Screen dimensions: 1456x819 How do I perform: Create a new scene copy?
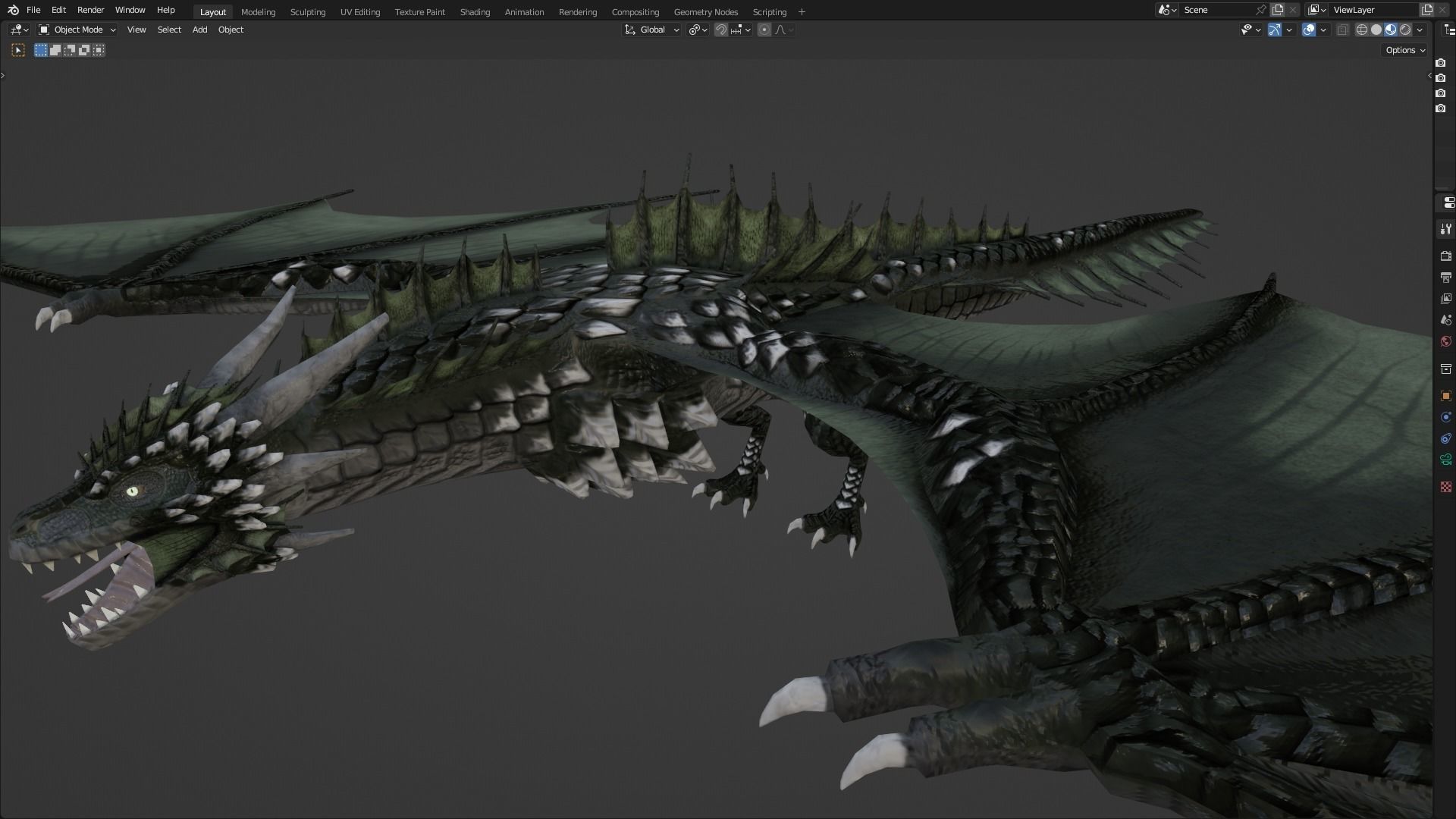[1278, 10]
